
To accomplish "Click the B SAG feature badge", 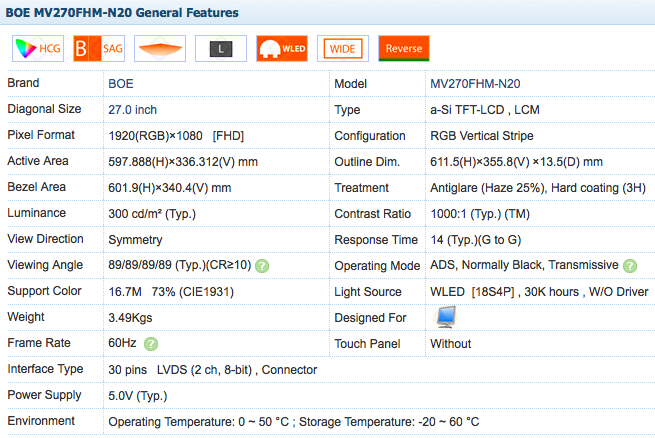I will (x=99, y=48).
